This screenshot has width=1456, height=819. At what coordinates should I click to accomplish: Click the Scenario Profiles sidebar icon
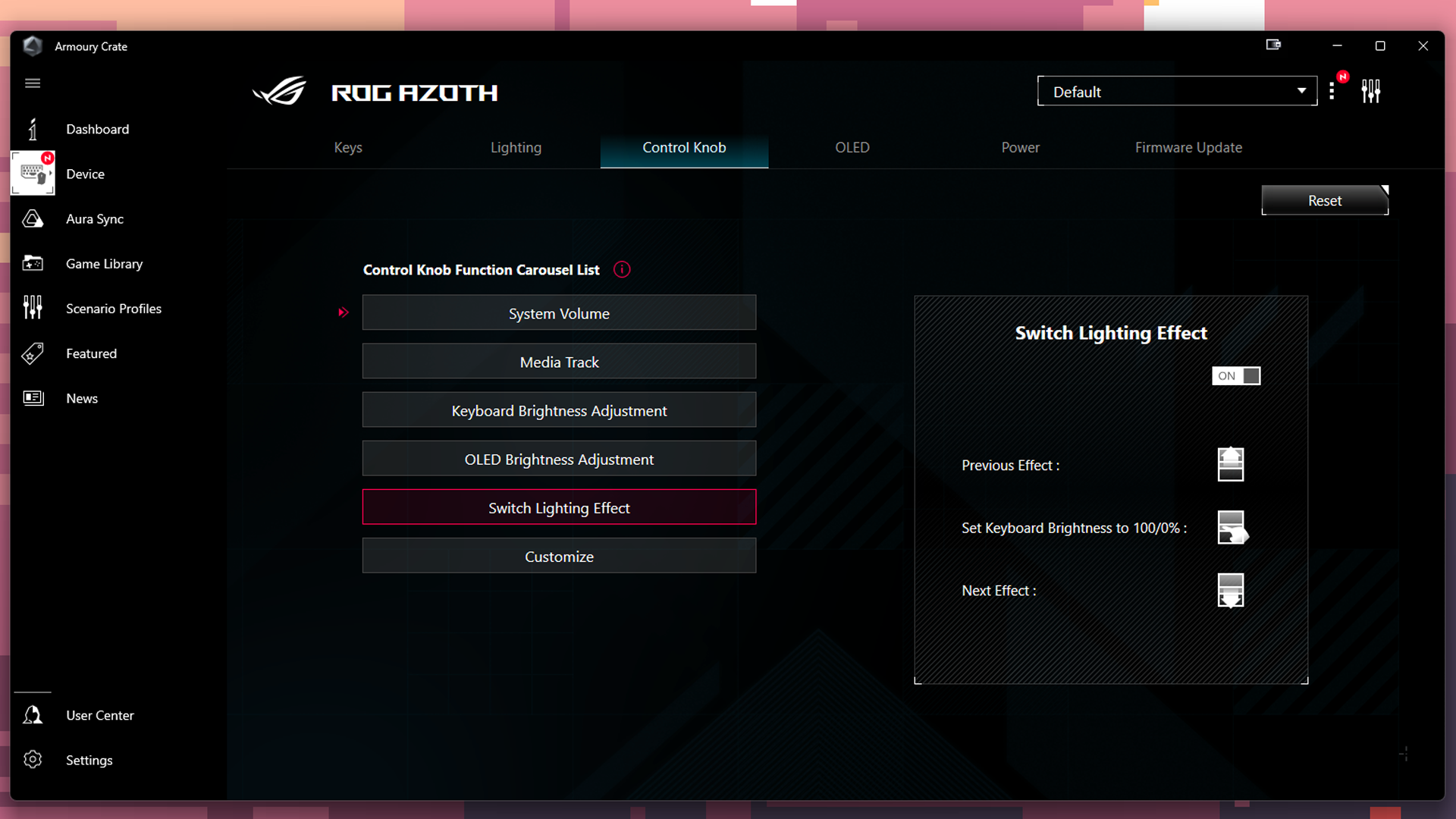pos(32,308)
